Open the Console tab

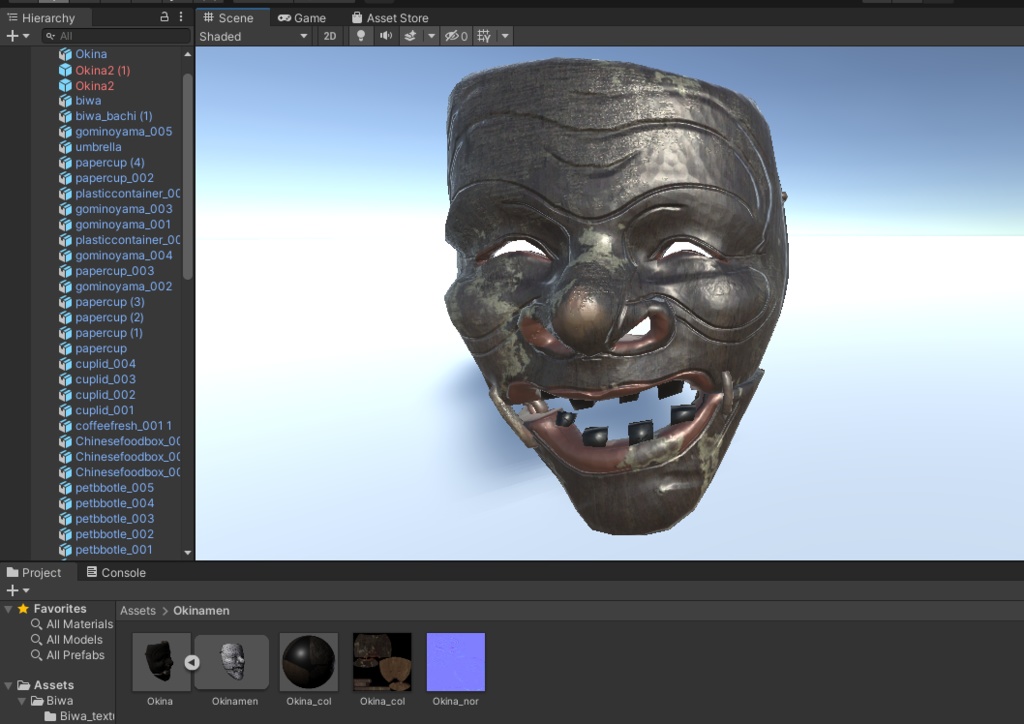[116, 572]
